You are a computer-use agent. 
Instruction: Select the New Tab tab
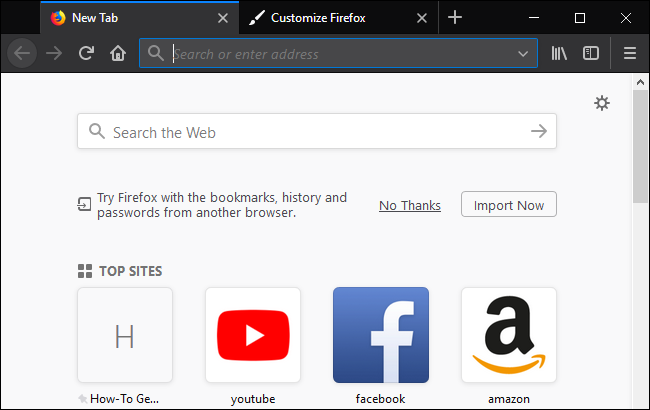pyautogui.click(x=130, y=18)
